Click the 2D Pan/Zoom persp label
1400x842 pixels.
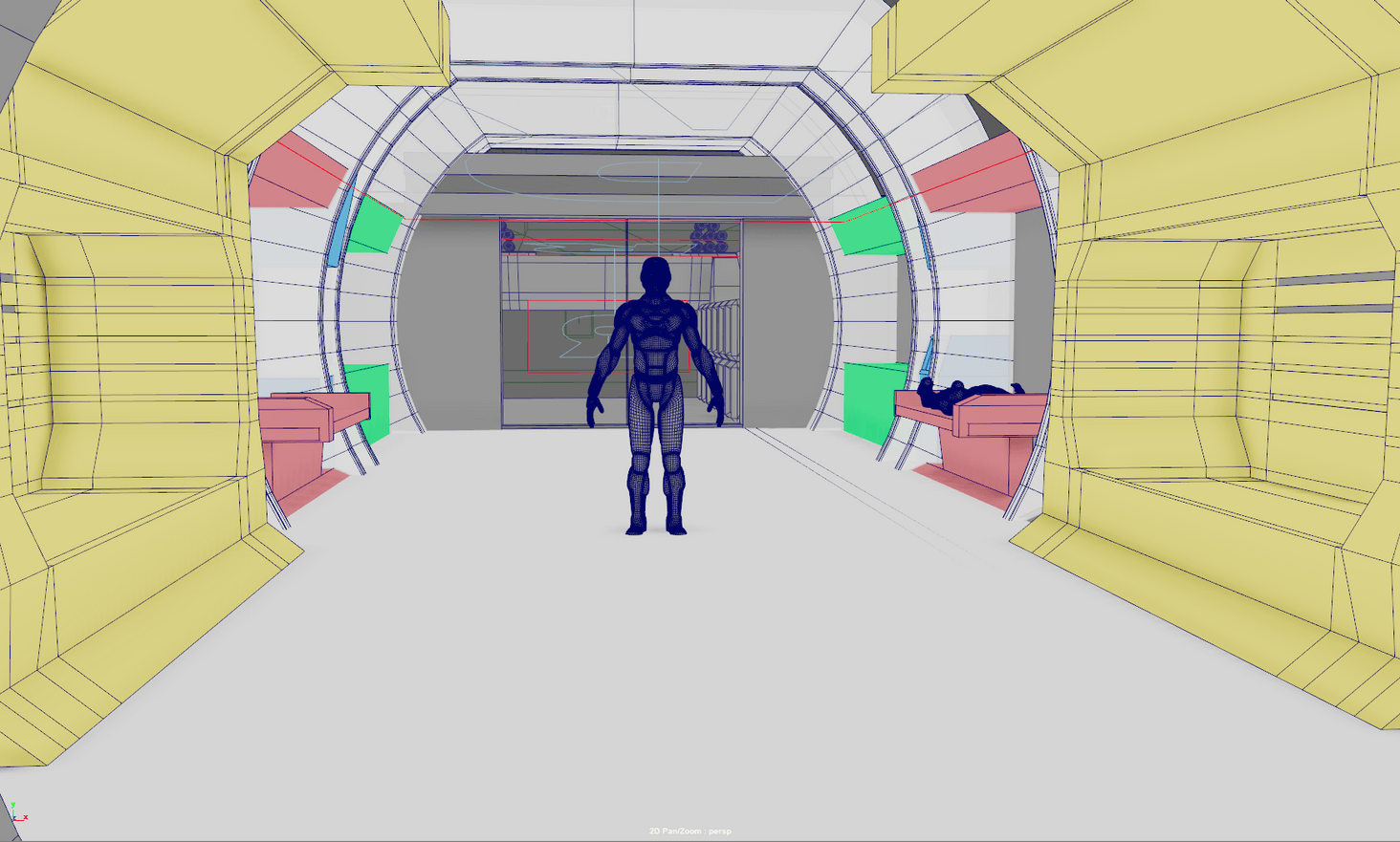pyautogui.click(x=689, y=831)
